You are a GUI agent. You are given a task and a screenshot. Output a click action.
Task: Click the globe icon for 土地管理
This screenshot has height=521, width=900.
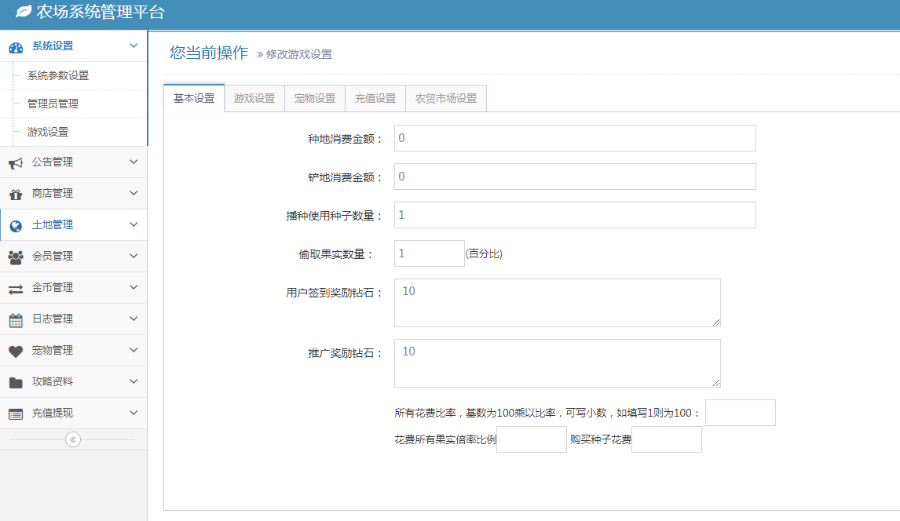[16, 226]
